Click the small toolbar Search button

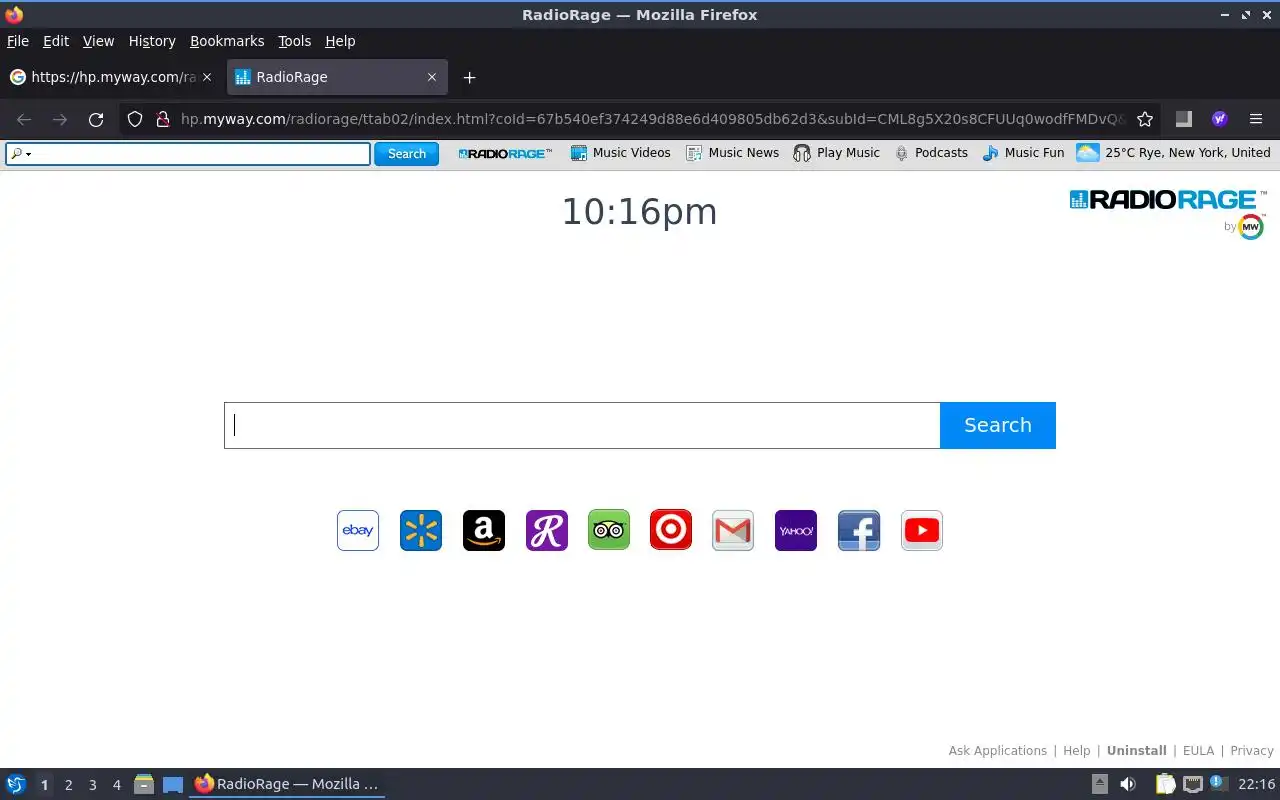click(x=407, y=154)
